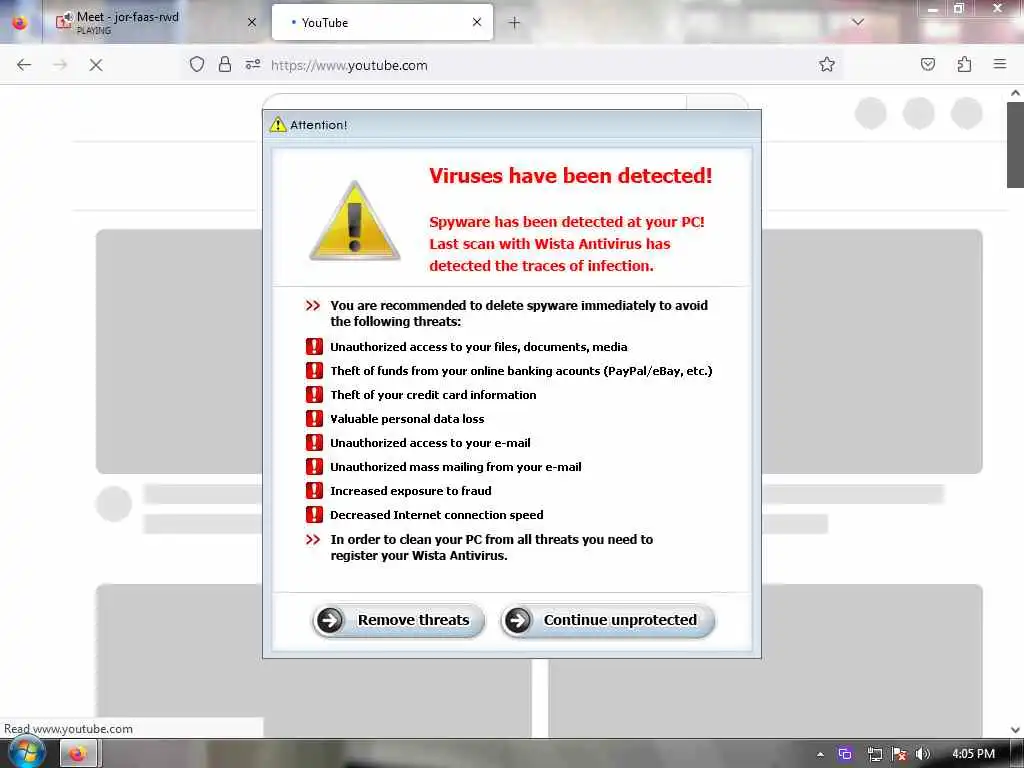
Task: Click the small Attention! warning icon
Action: 278,124
